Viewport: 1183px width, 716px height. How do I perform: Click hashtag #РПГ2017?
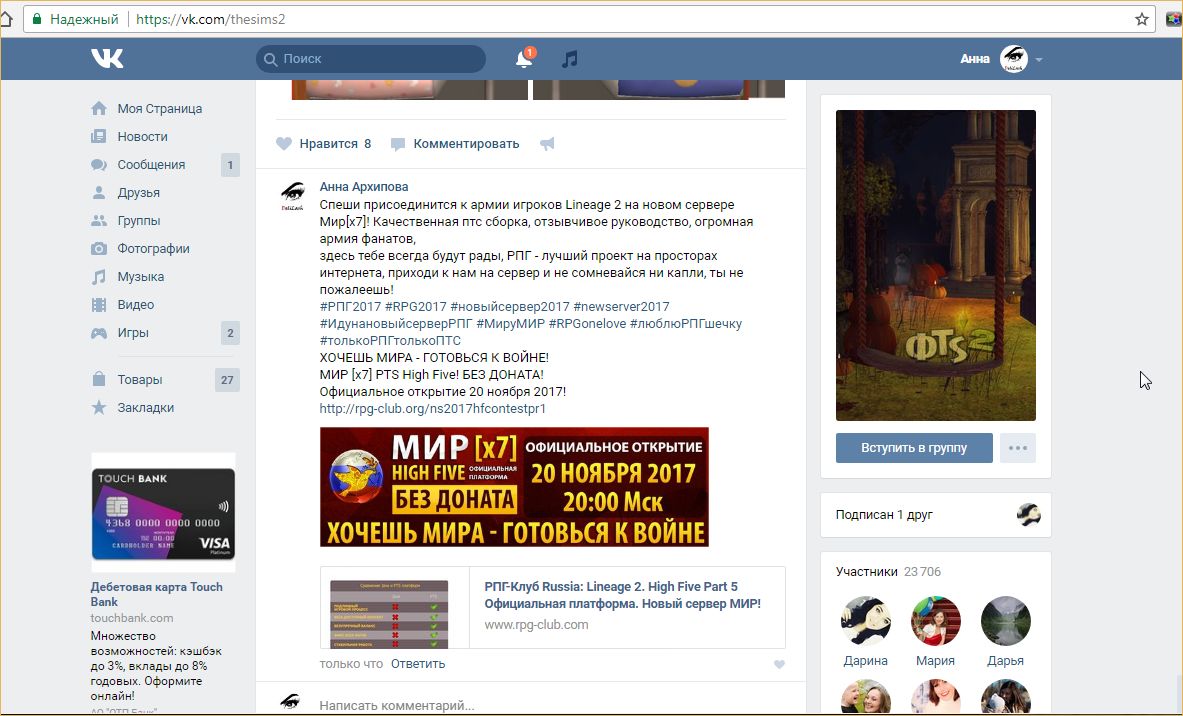coord(350,306)
